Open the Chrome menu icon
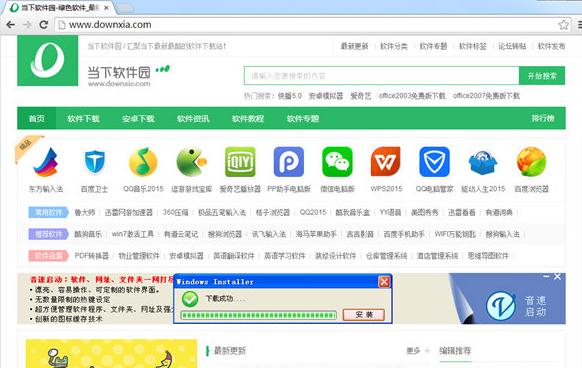The height and width of the screenshot is (368, 582). pyautogui.click(x=579, y=25)
